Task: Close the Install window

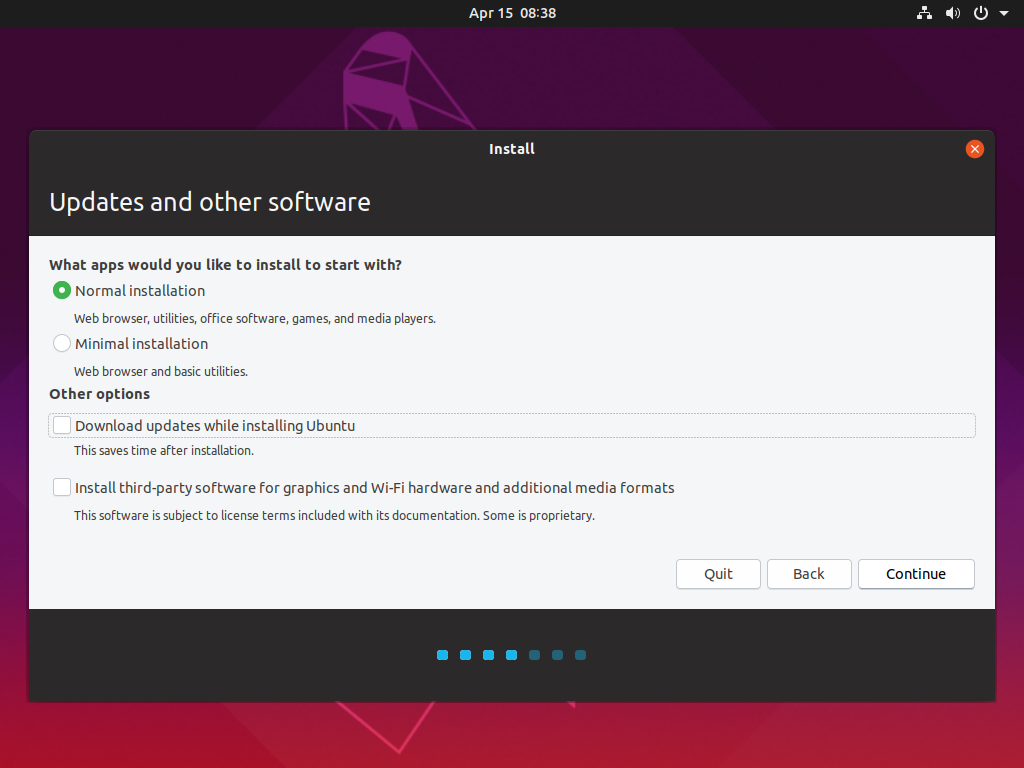Action: (974, 149)
